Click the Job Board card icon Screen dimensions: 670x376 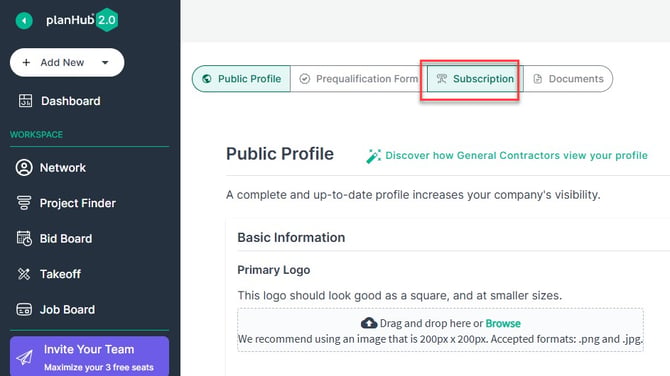point(24,309)
